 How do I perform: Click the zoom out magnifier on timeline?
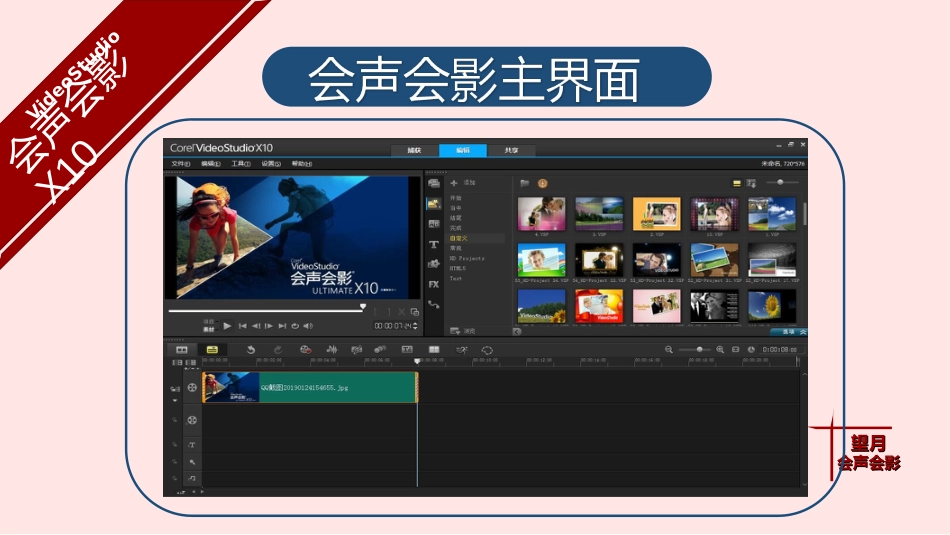[x=669, y=350]
